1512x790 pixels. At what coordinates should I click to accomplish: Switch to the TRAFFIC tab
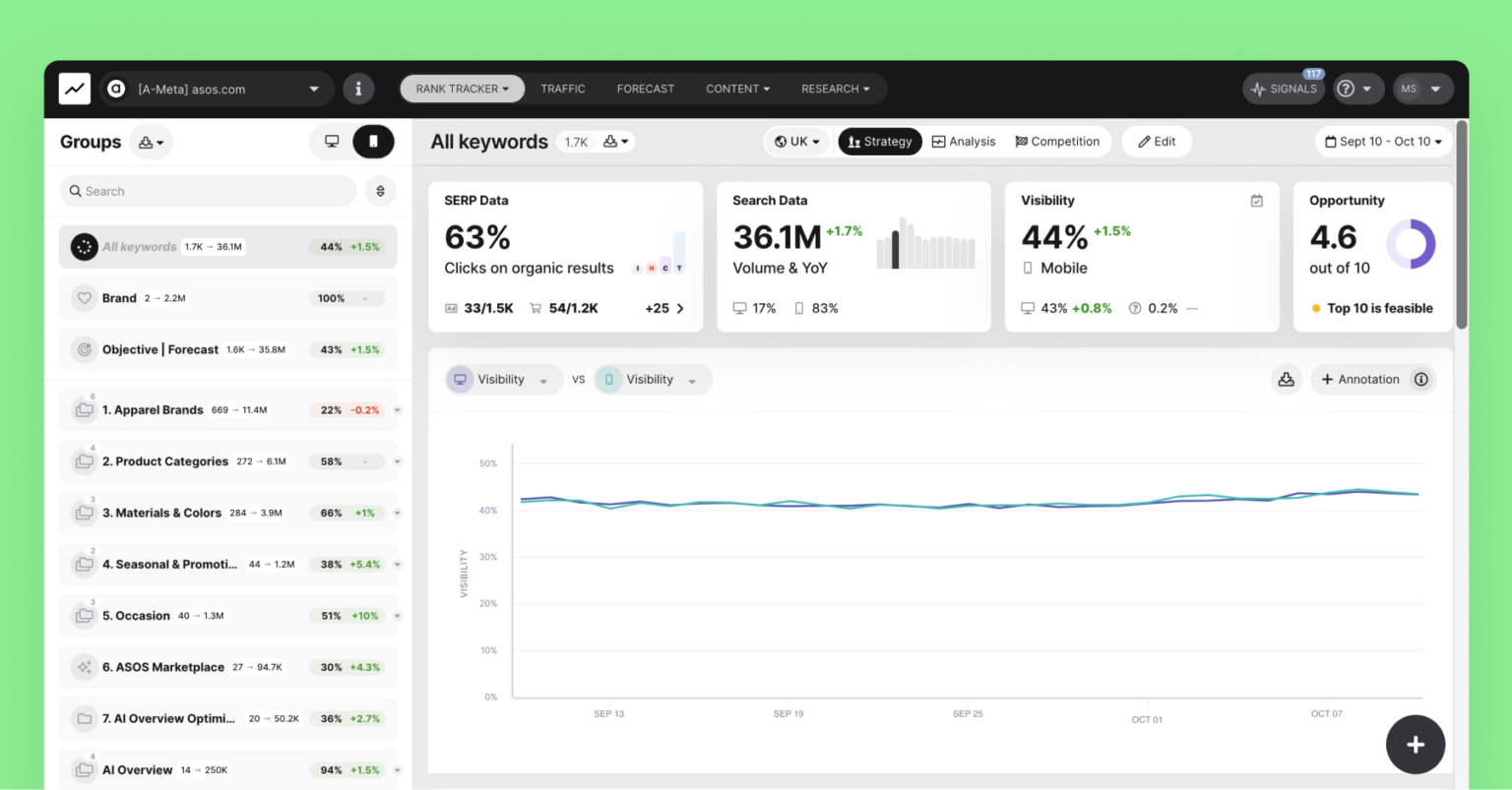tap(563, 88)
